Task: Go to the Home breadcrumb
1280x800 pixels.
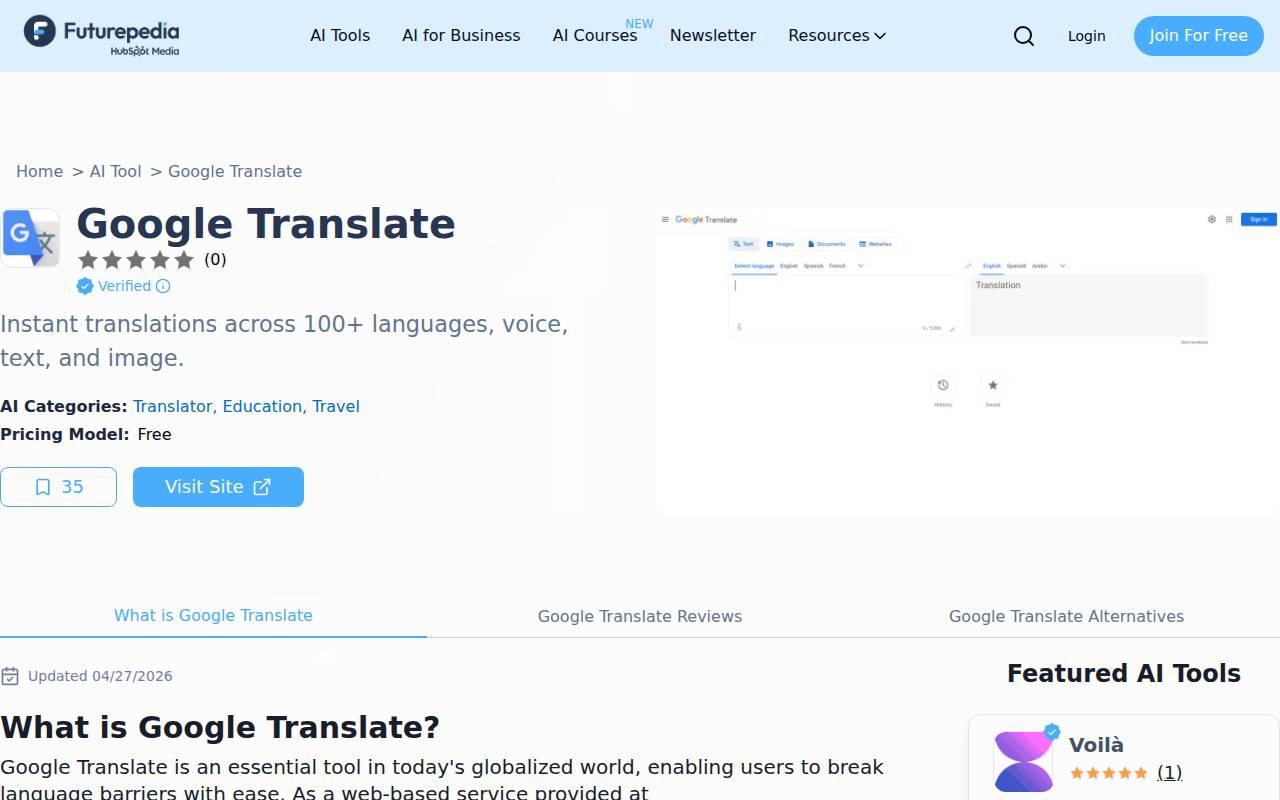Action: coord(40,171)
